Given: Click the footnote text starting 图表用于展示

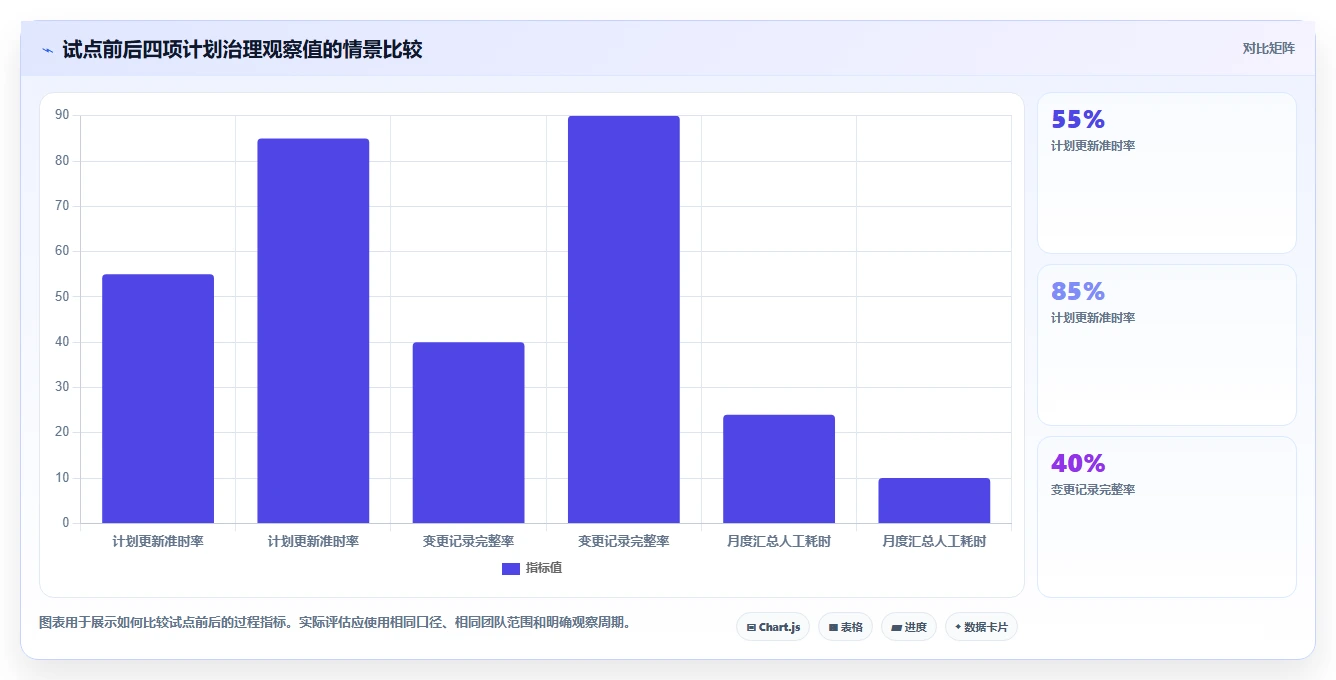Looking at the screenshot, I should click(334, 622).
